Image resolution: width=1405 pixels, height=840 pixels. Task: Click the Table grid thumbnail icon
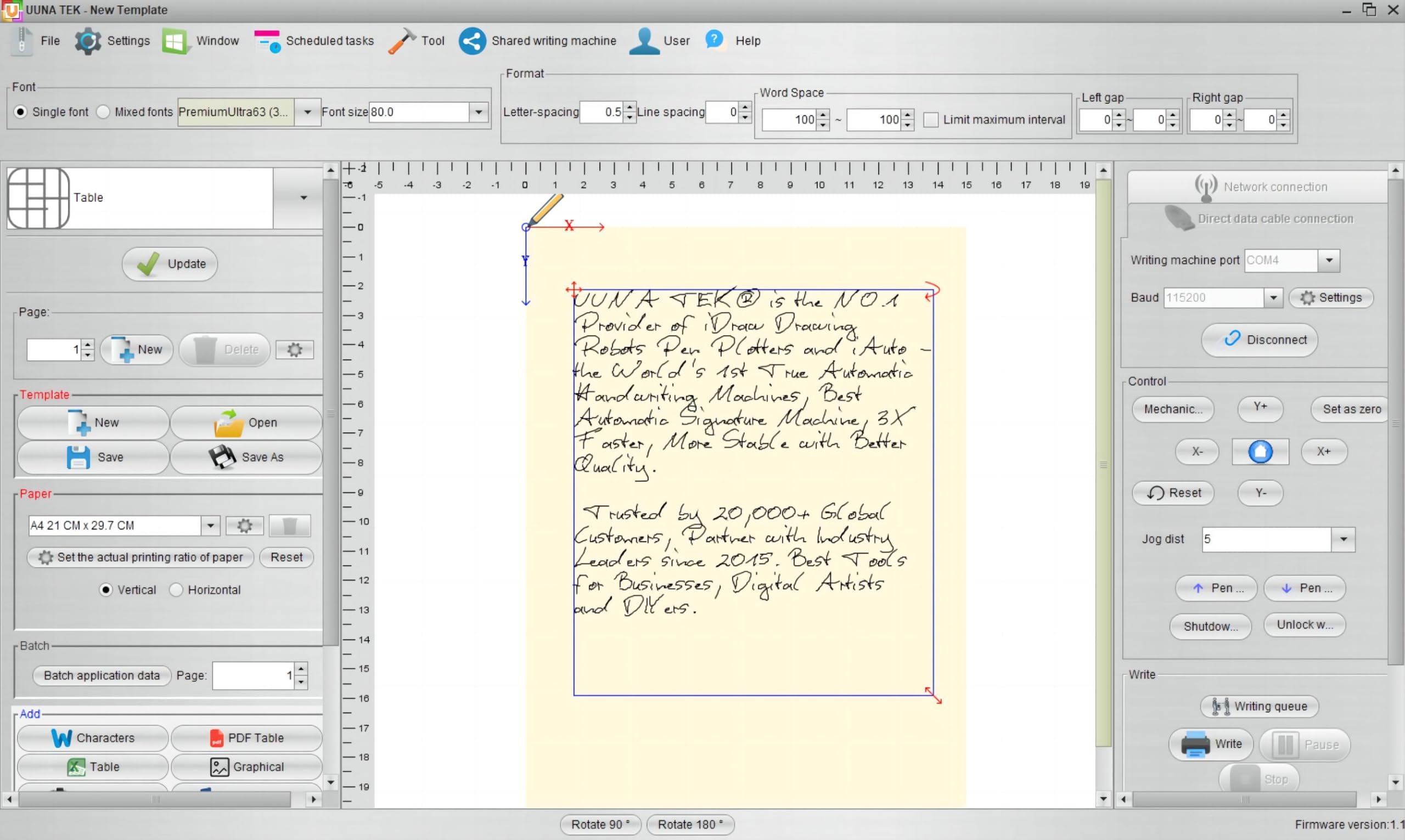[x=38, y=198]
